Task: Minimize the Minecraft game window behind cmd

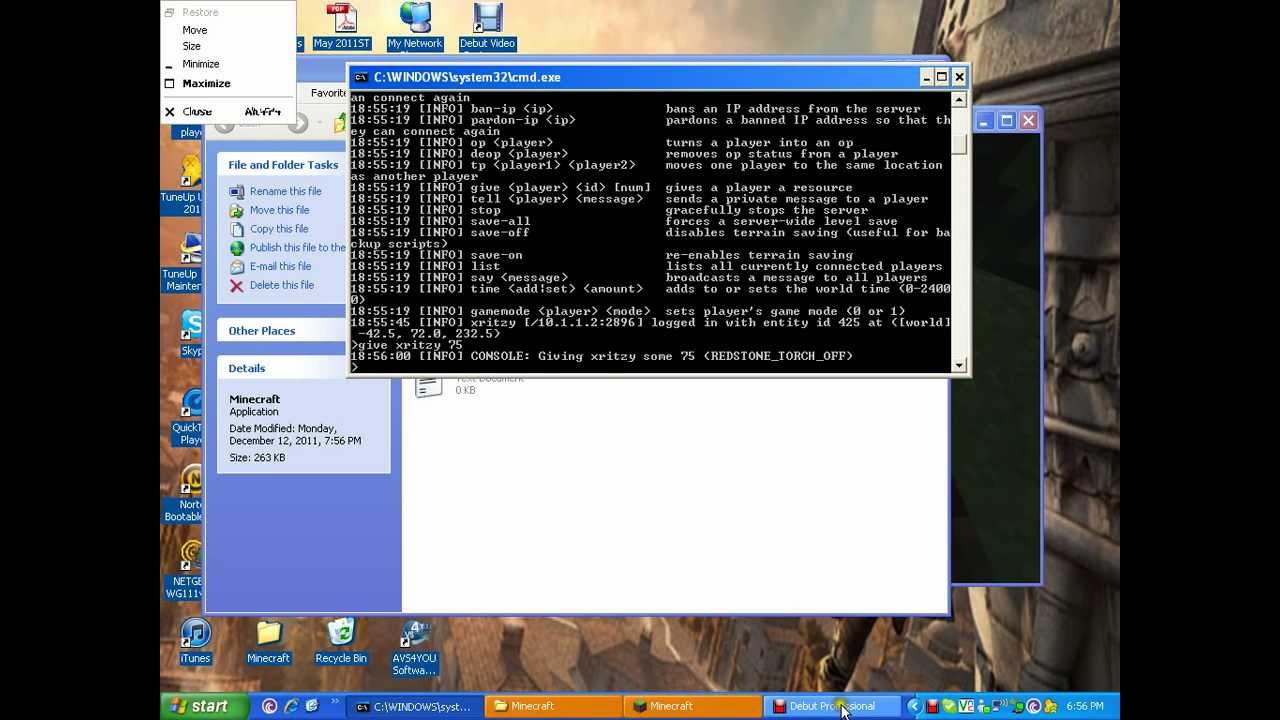Action: [986, 121]
